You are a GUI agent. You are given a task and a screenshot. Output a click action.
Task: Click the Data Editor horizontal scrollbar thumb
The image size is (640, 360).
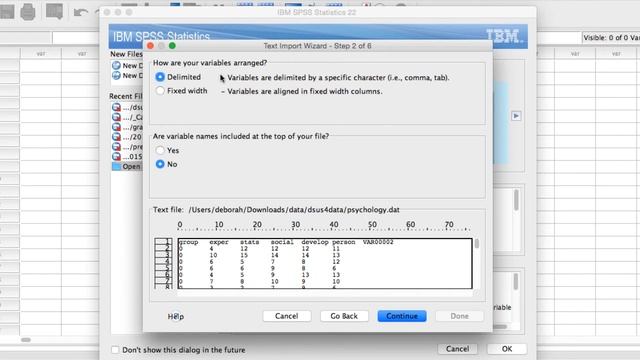[x=26, y=340]
